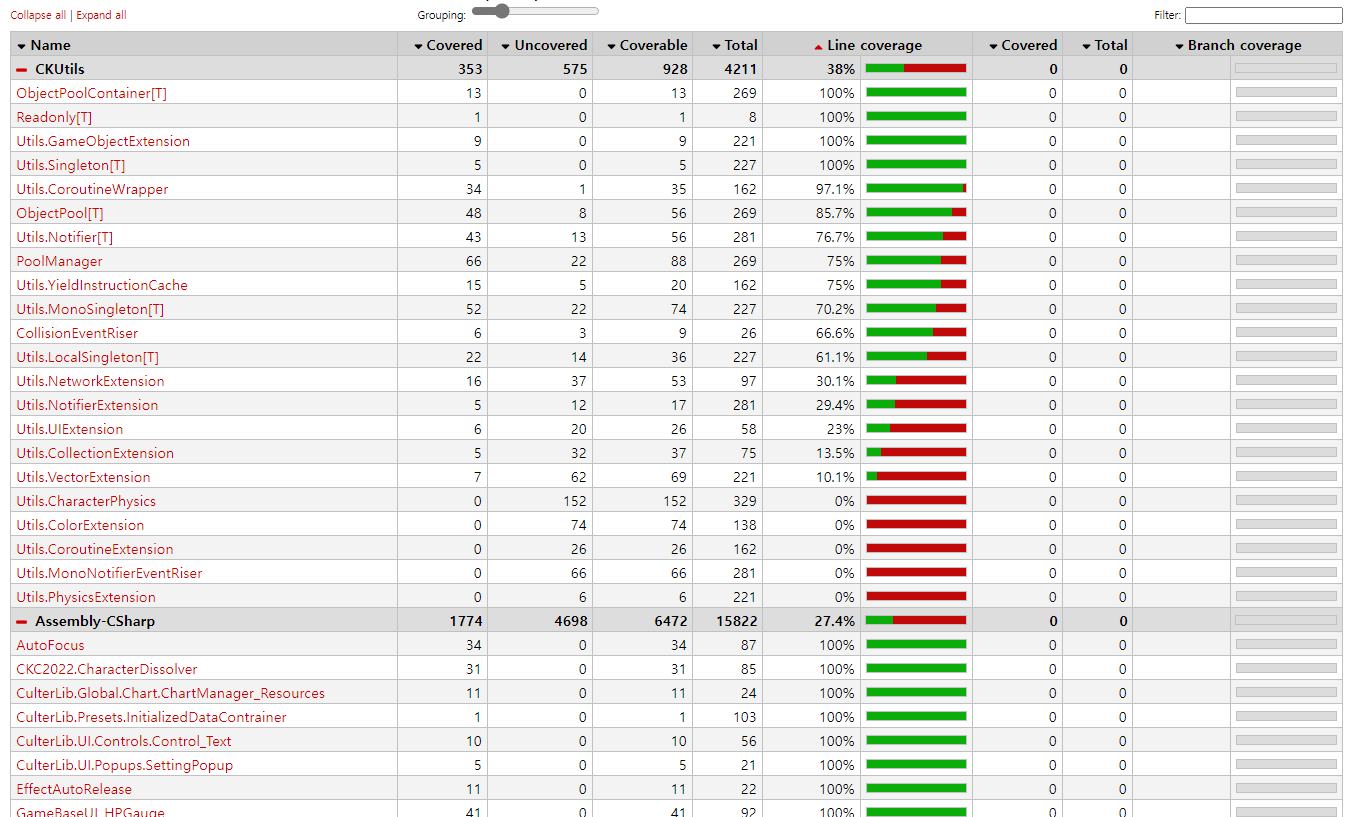Viewport: 1357px width, 817px height.
Task: Click Expand all link
Action: click(101, 15)
